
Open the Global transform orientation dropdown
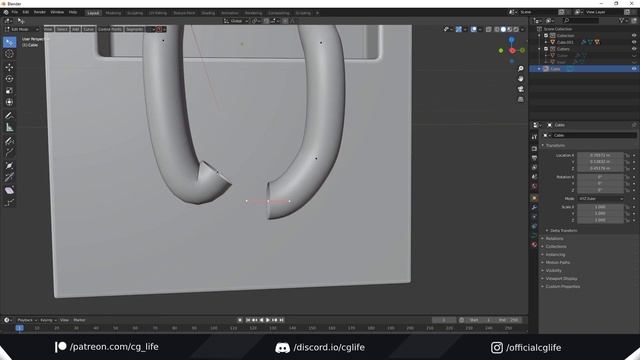pos(236,21)
